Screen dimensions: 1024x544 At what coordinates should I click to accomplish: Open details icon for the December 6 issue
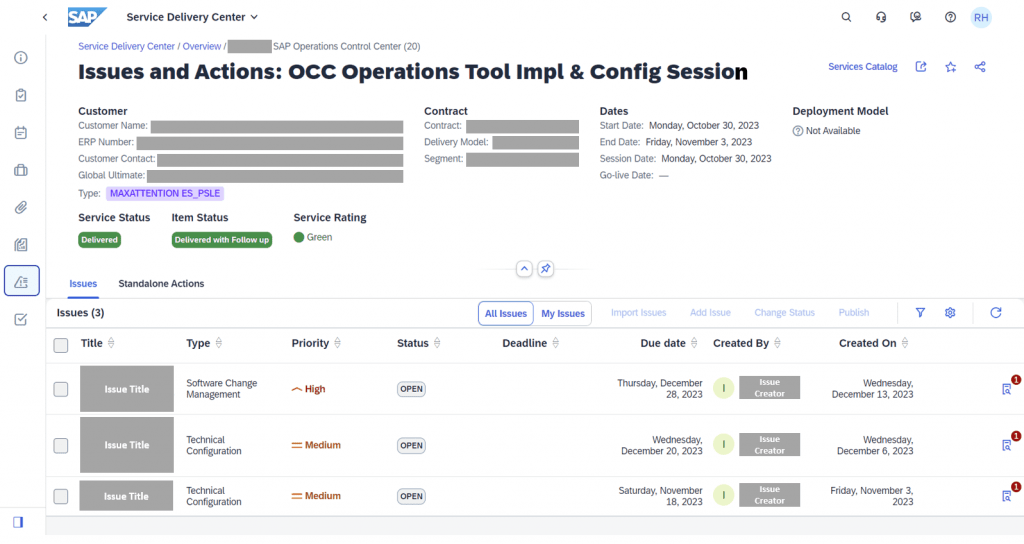1007,445
